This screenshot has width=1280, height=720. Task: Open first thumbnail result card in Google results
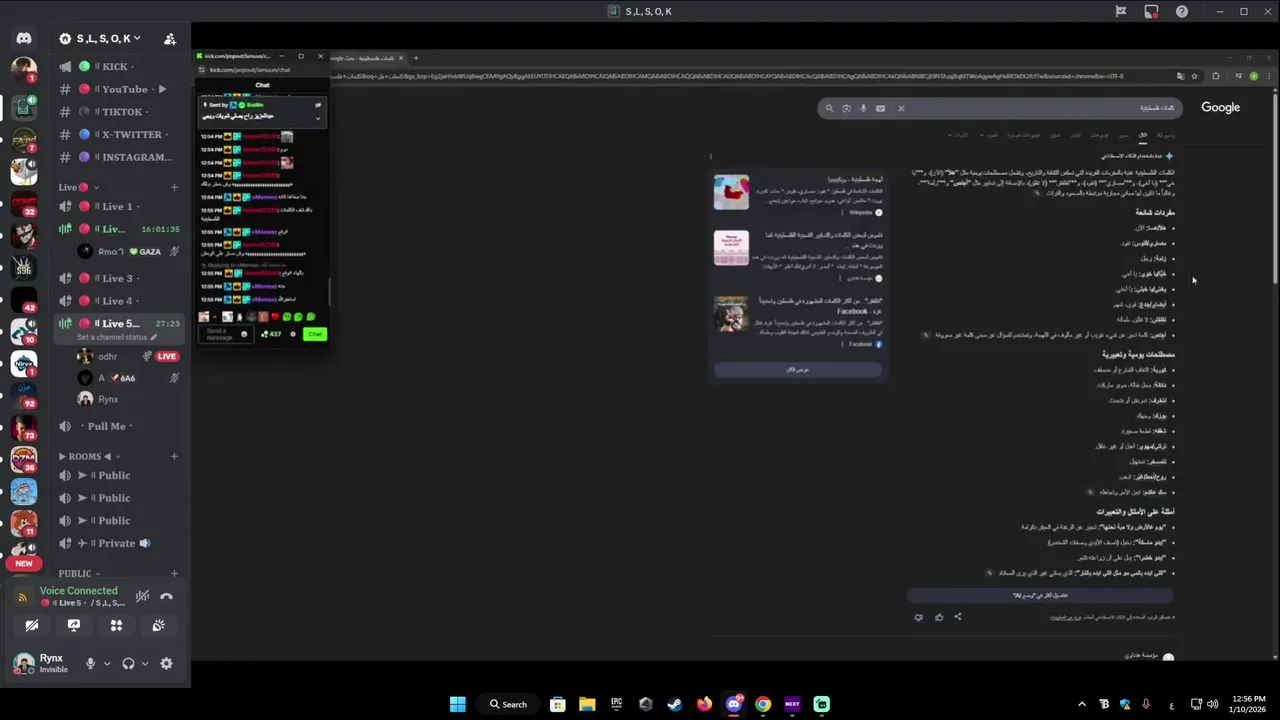(731, 192)
